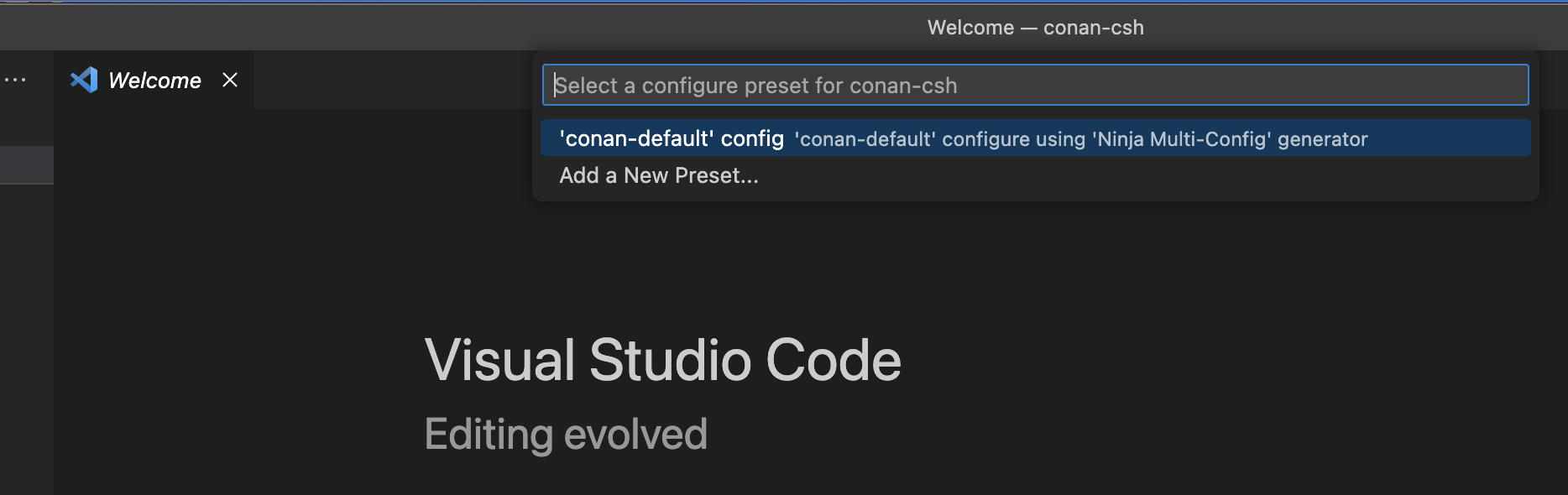Click the Welcome — conan-csh title bar
The image size is (1568, 495).
point(1034,26)
